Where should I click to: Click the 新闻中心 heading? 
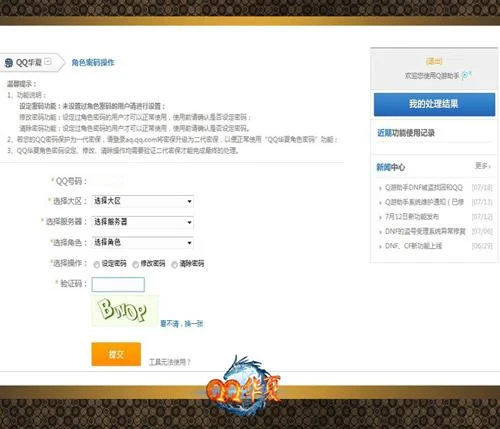[x=391, y=167]
